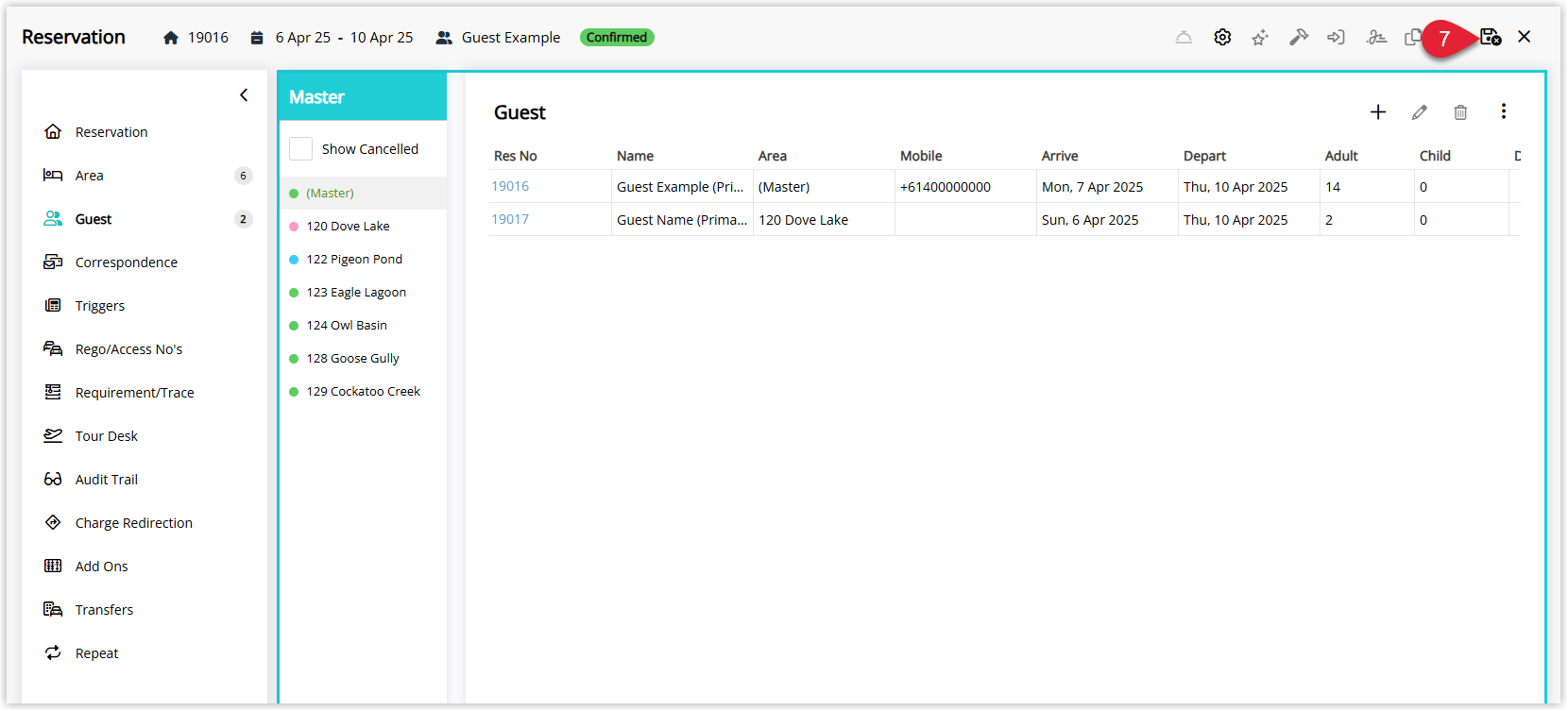Open reservation number 19017 link

click(x=510, y=219)
